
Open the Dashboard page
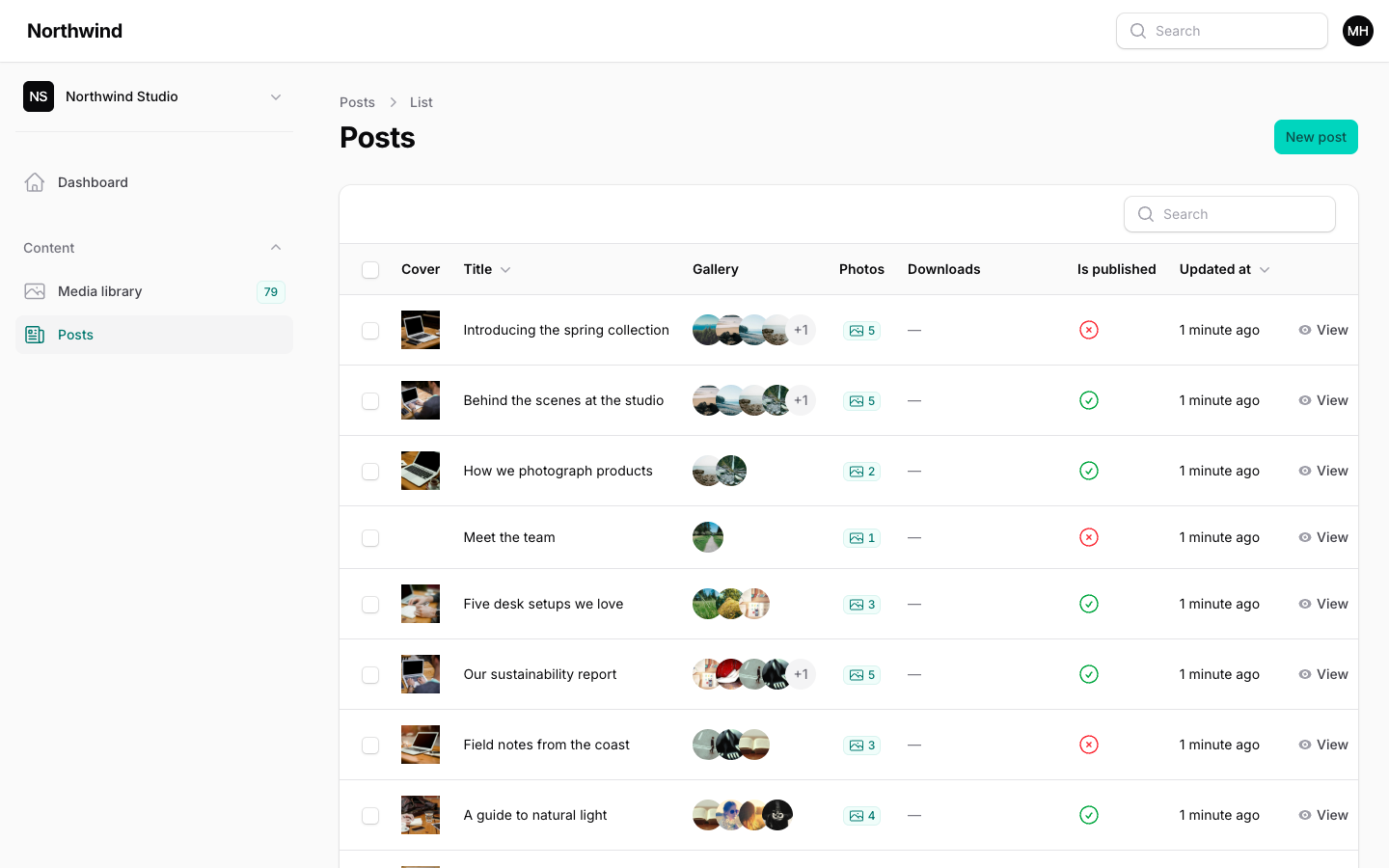(x=154, y=182)
